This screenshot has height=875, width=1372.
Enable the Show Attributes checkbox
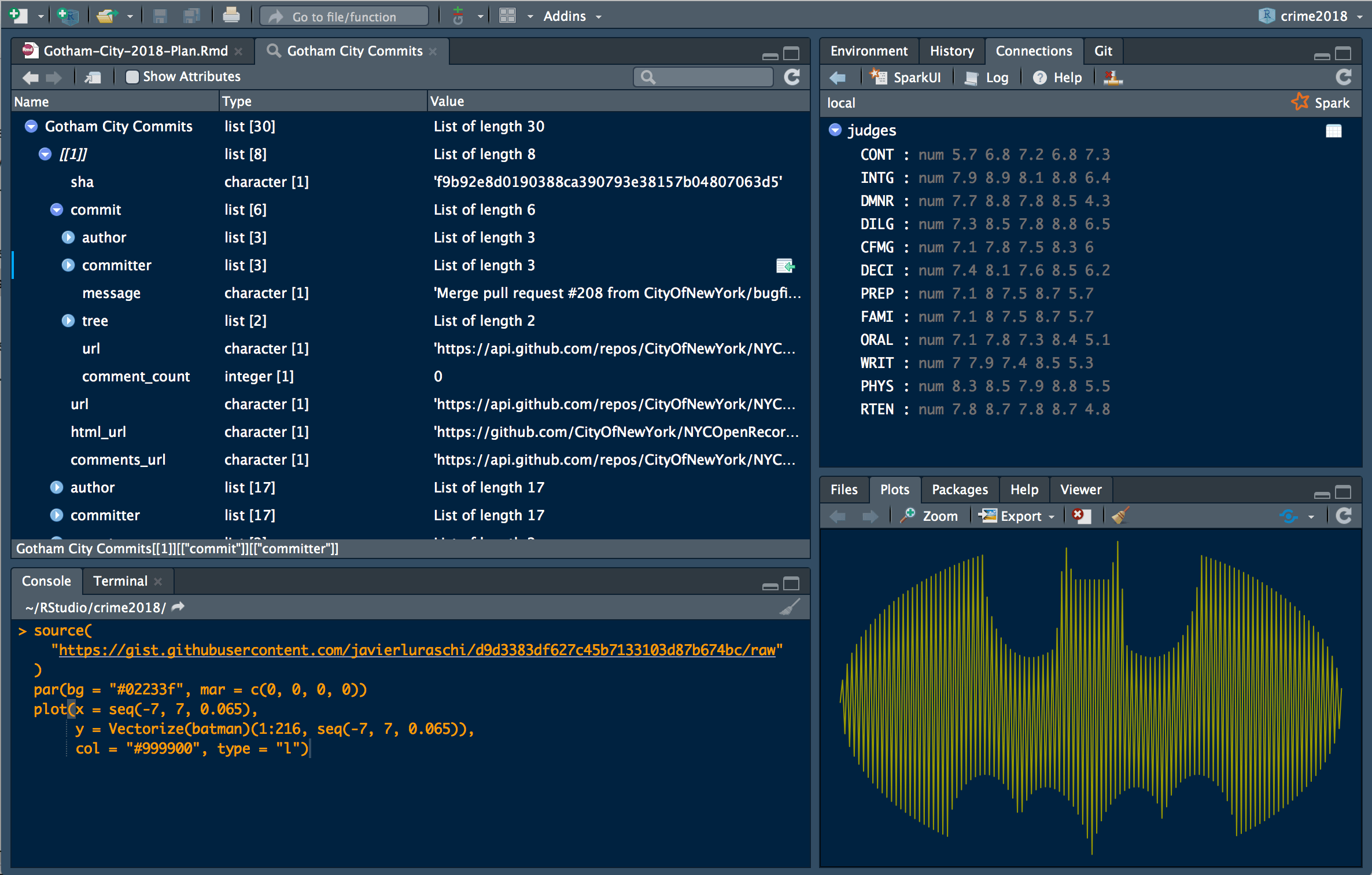(x=132, y=77)
